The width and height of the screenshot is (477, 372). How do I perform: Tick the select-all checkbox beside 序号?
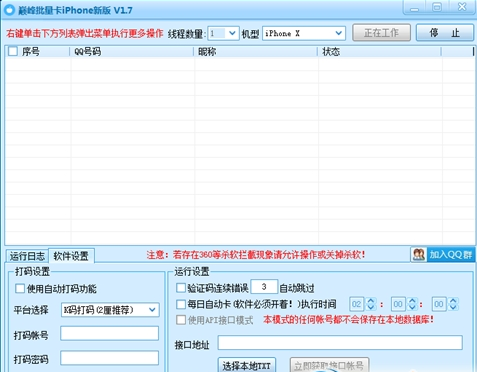(13, 51)
